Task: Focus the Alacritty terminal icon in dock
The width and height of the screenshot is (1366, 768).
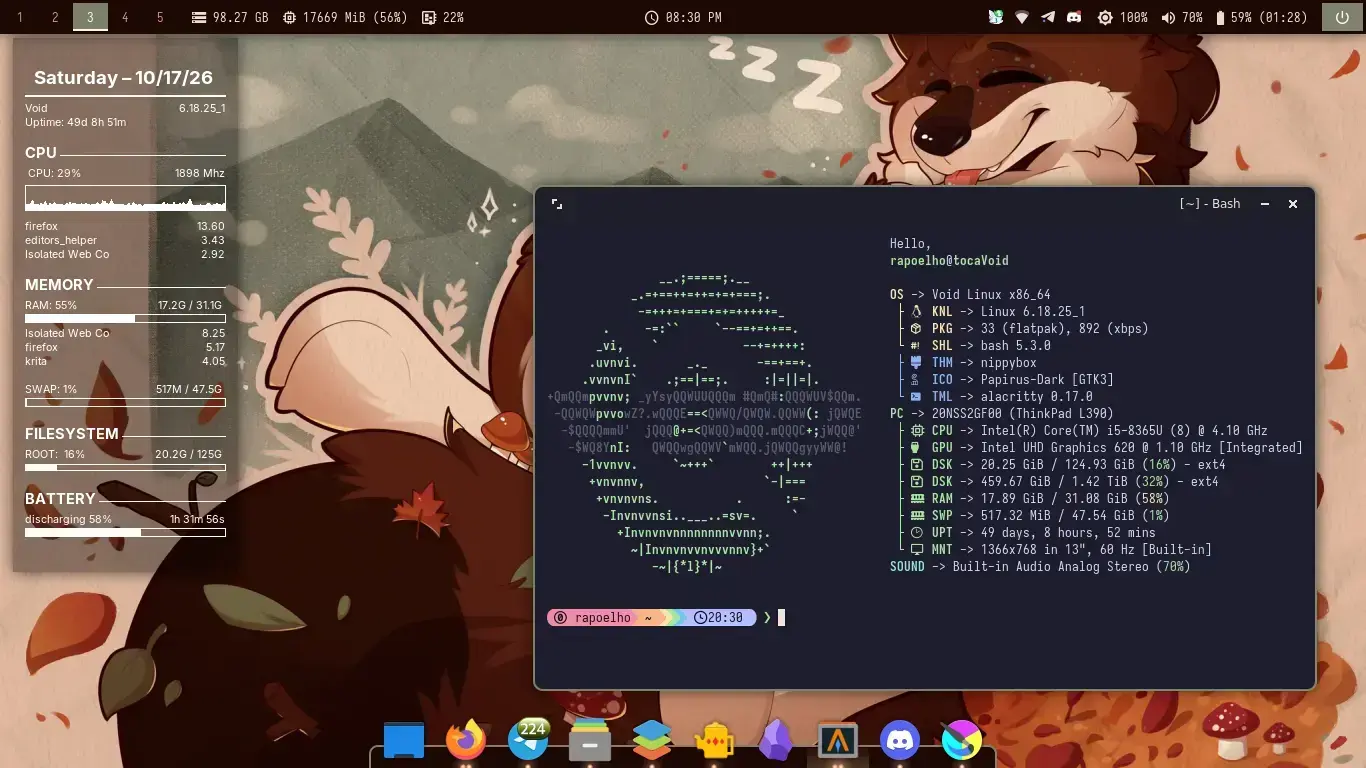Action: click(838, 741)
